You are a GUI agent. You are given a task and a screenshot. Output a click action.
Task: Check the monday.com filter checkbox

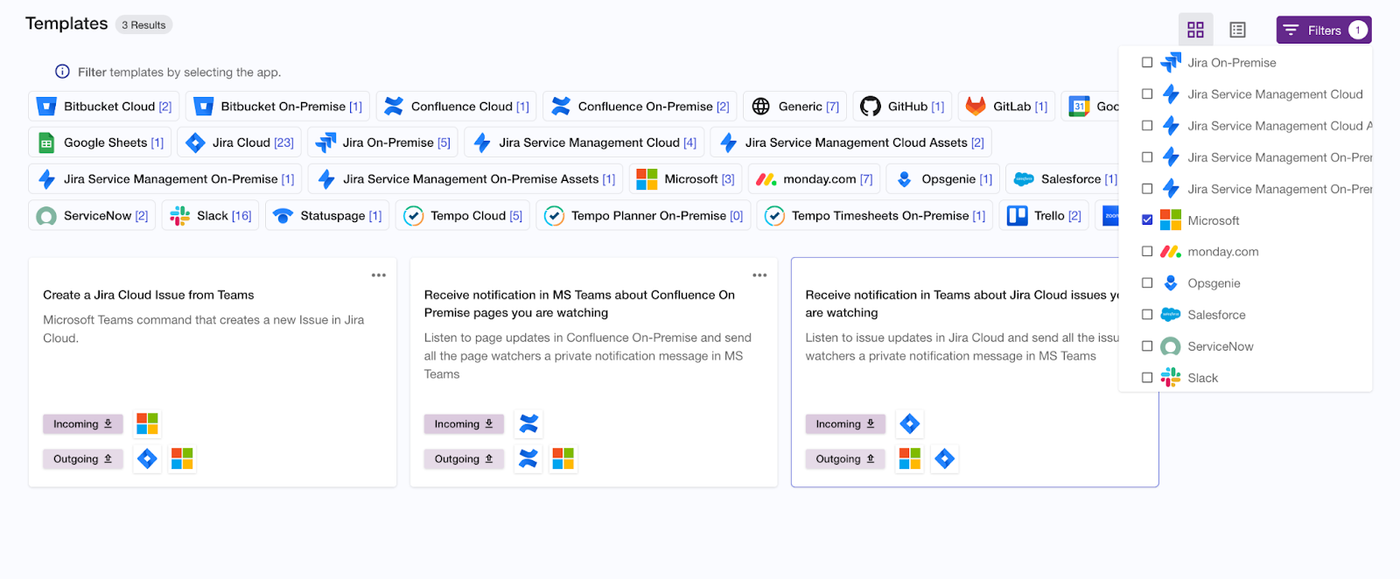(x=1147, y=252)
